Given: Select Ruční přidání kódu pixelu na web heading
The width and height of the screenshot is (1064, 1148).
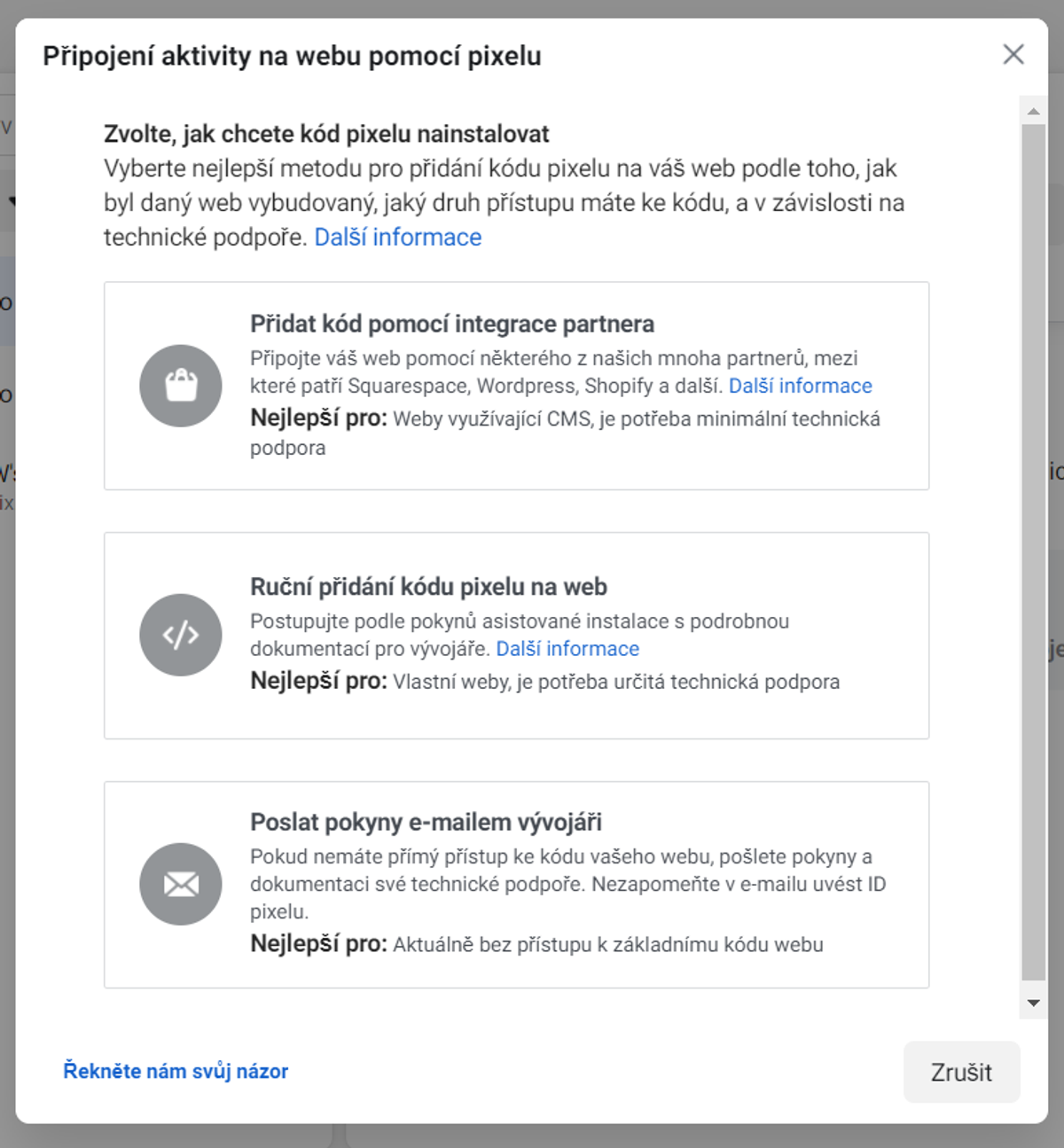Looking at the screenshot, I should [428, 587].
